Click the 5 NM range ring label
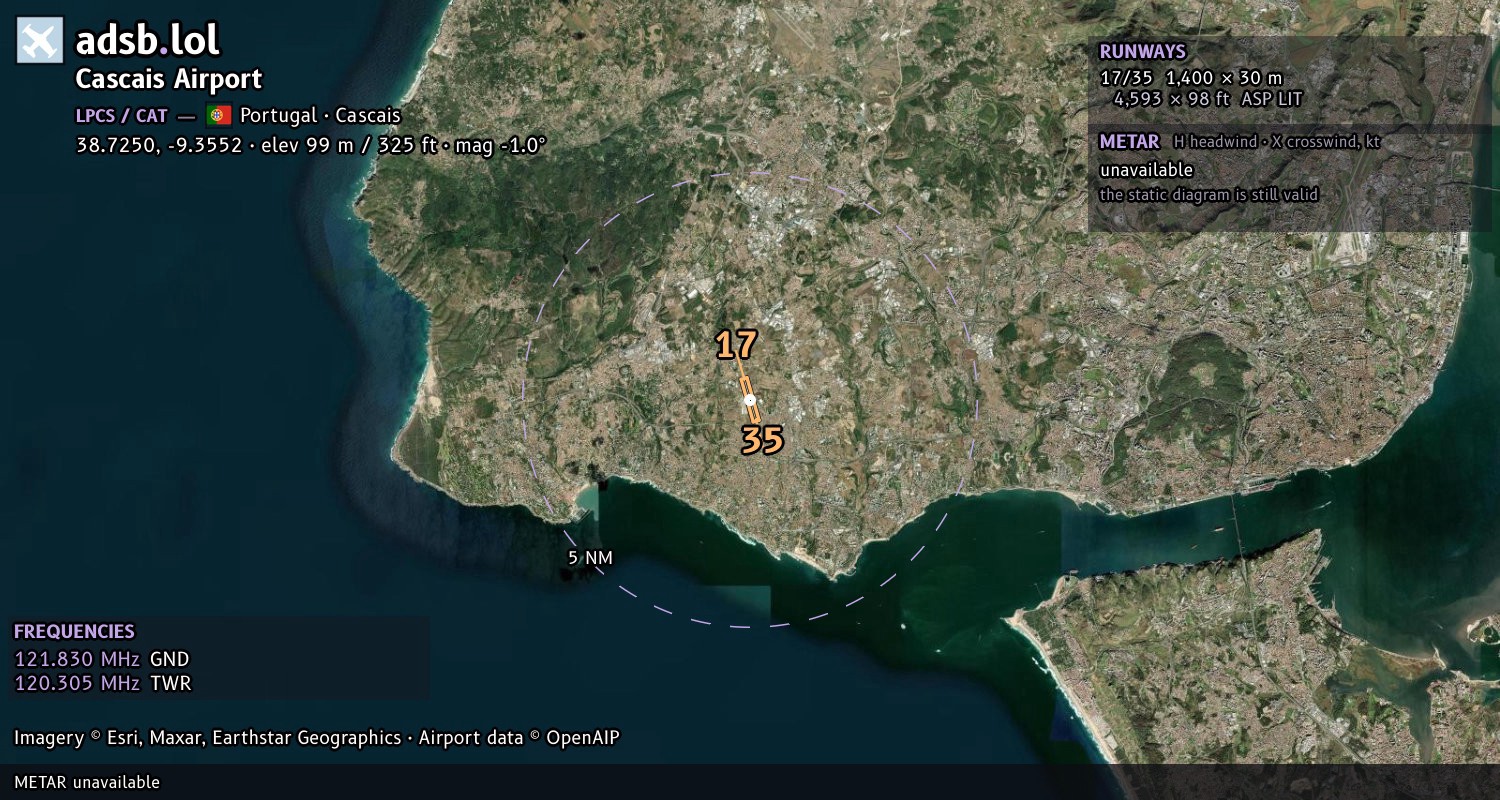 coord(590,558)
